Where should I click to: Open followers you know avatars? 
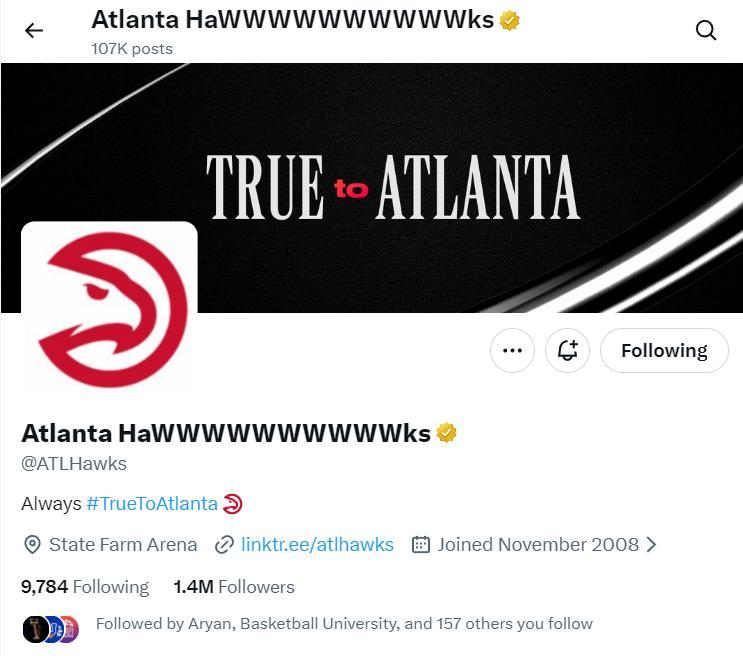51,629
